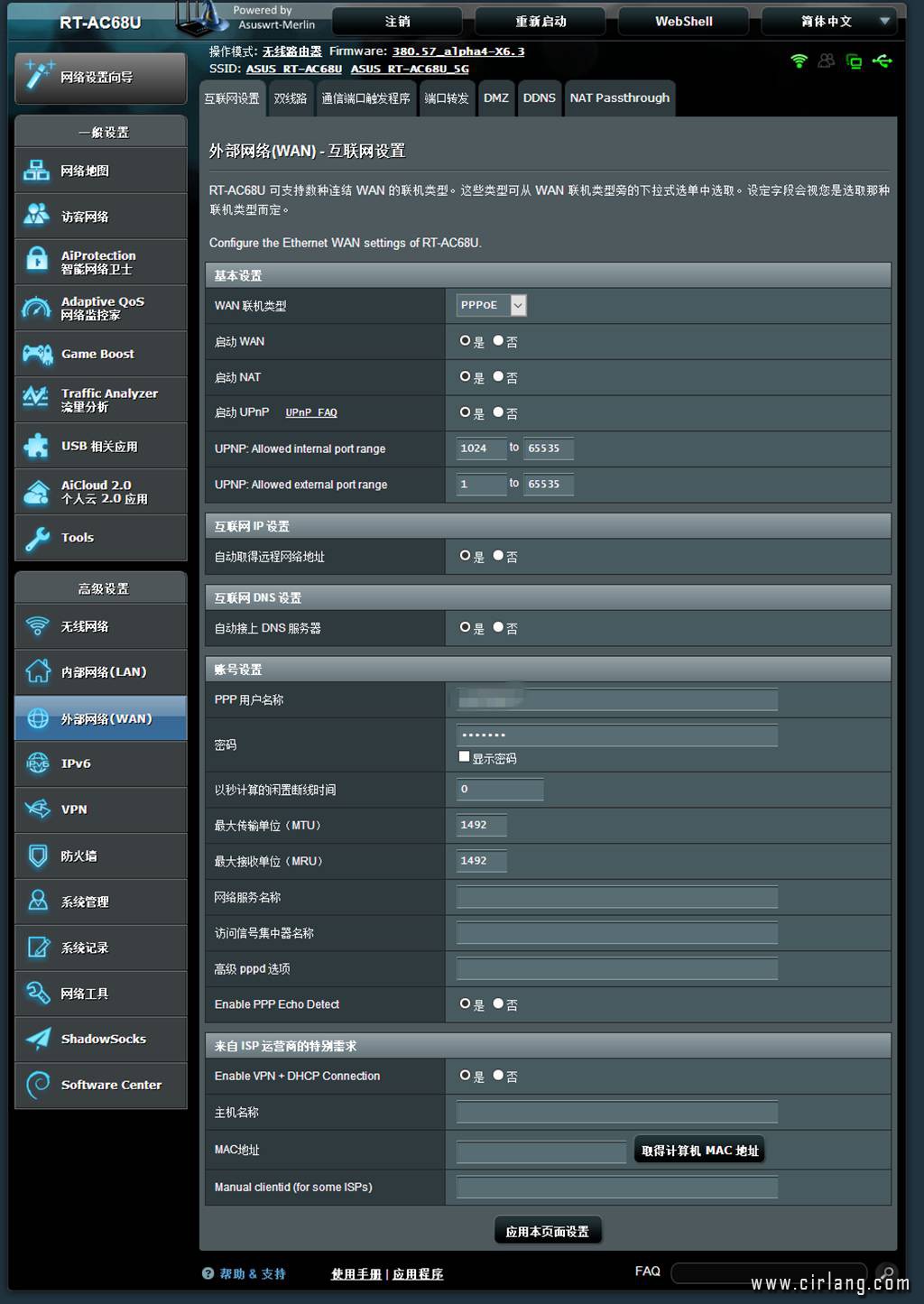Click the Tools wrench icon
The width and height of the screenshot is (924, 1304).
(x=37, y=538)
